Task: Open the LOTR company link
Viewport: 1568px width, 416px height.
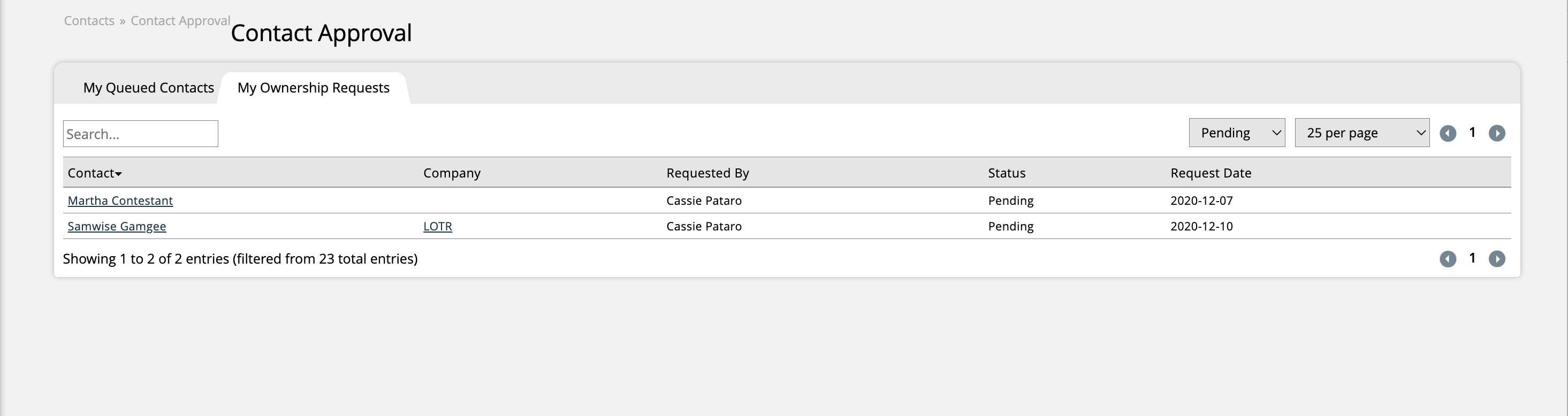Action: click(x=438, y=226)
